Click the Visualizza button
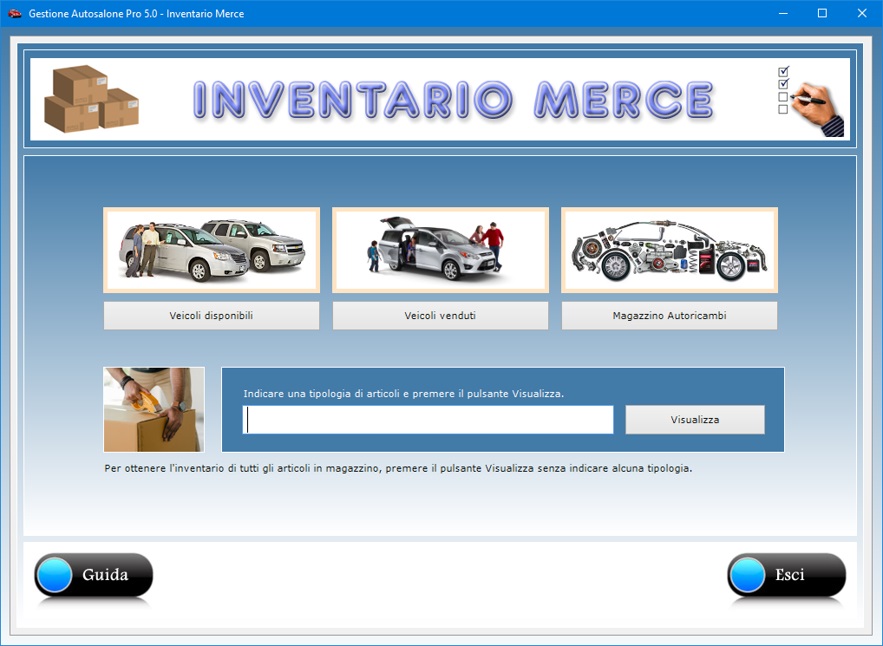The image size is (883, 646). [x=695, y=420]
